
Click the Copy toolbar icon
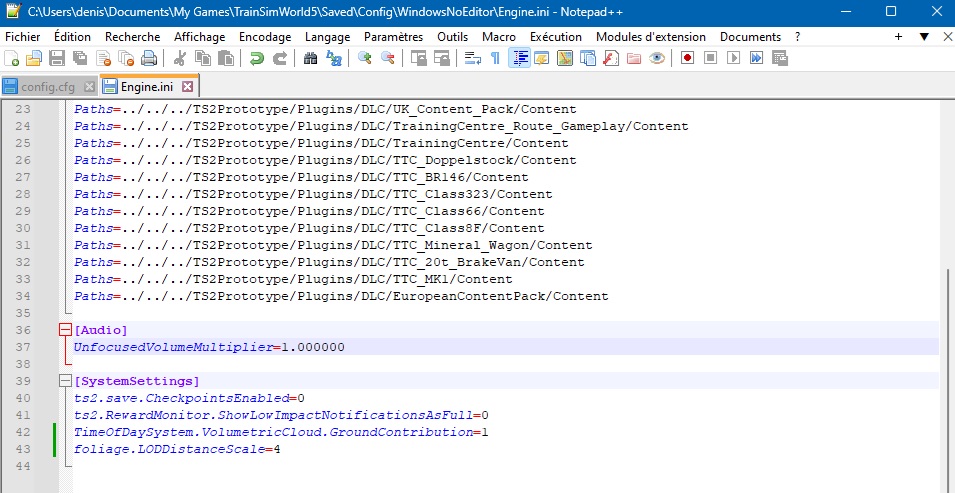click(x=203, y=59)
